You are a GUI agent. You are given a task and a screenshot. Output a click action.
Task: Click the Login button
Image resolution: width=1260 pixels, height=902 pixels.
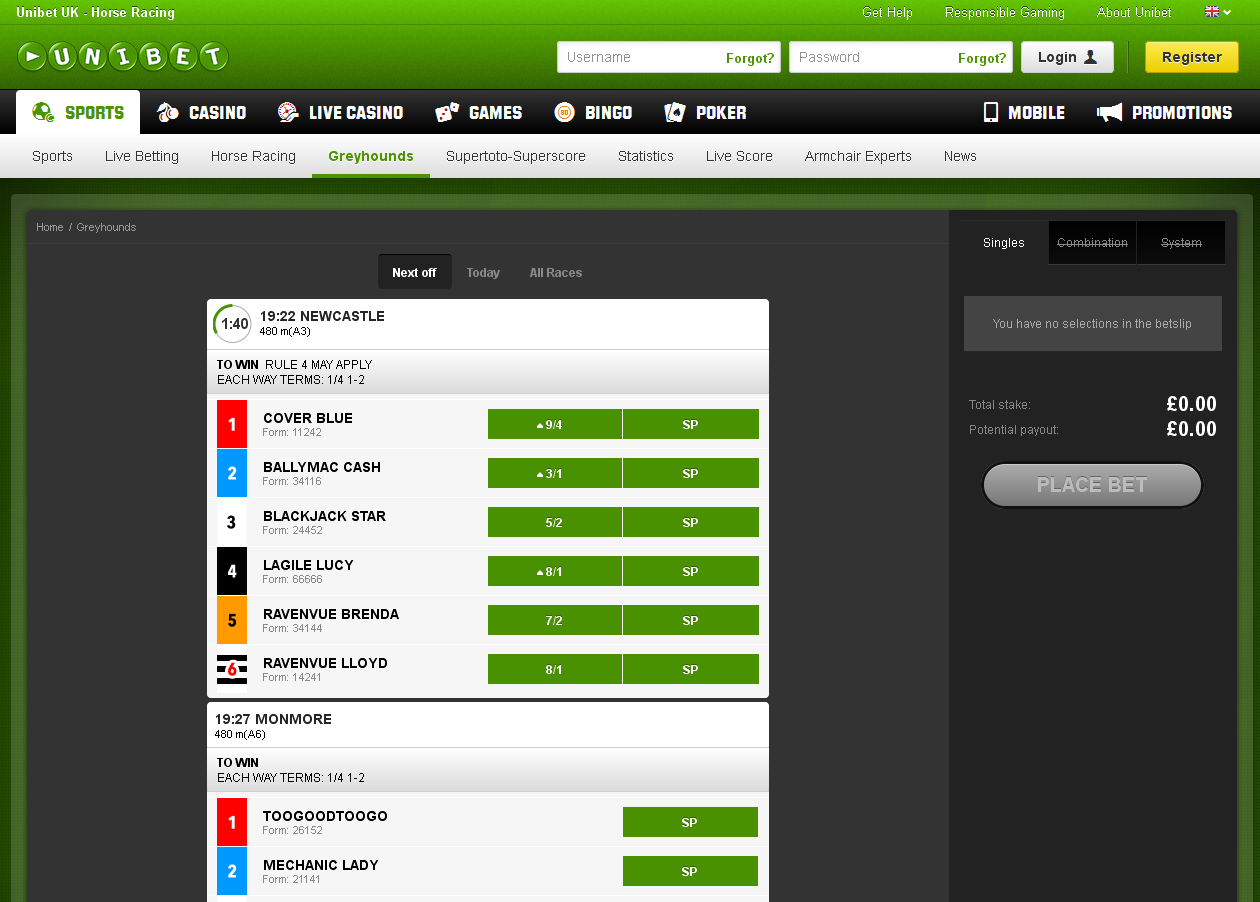tap(1067, 57)
